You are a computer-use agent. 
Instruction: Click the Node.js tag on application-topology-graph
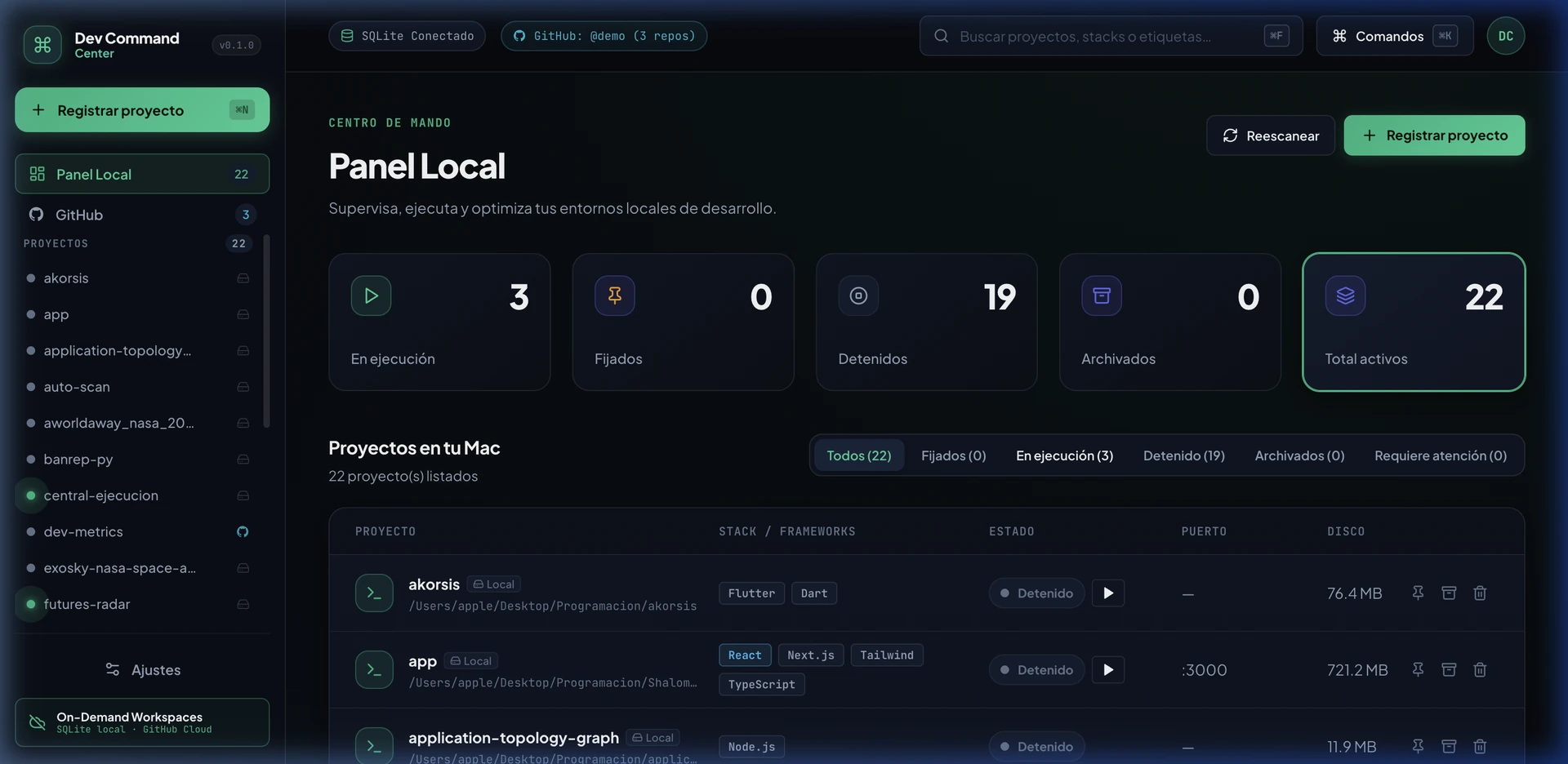[751, 747]
